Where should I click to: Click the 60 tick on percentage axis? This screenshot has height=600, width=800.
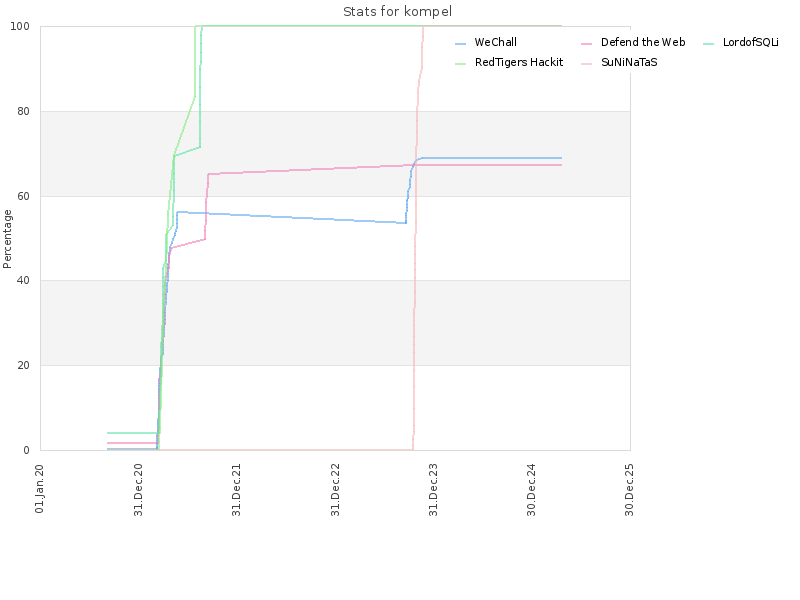(x=23, y=196)
